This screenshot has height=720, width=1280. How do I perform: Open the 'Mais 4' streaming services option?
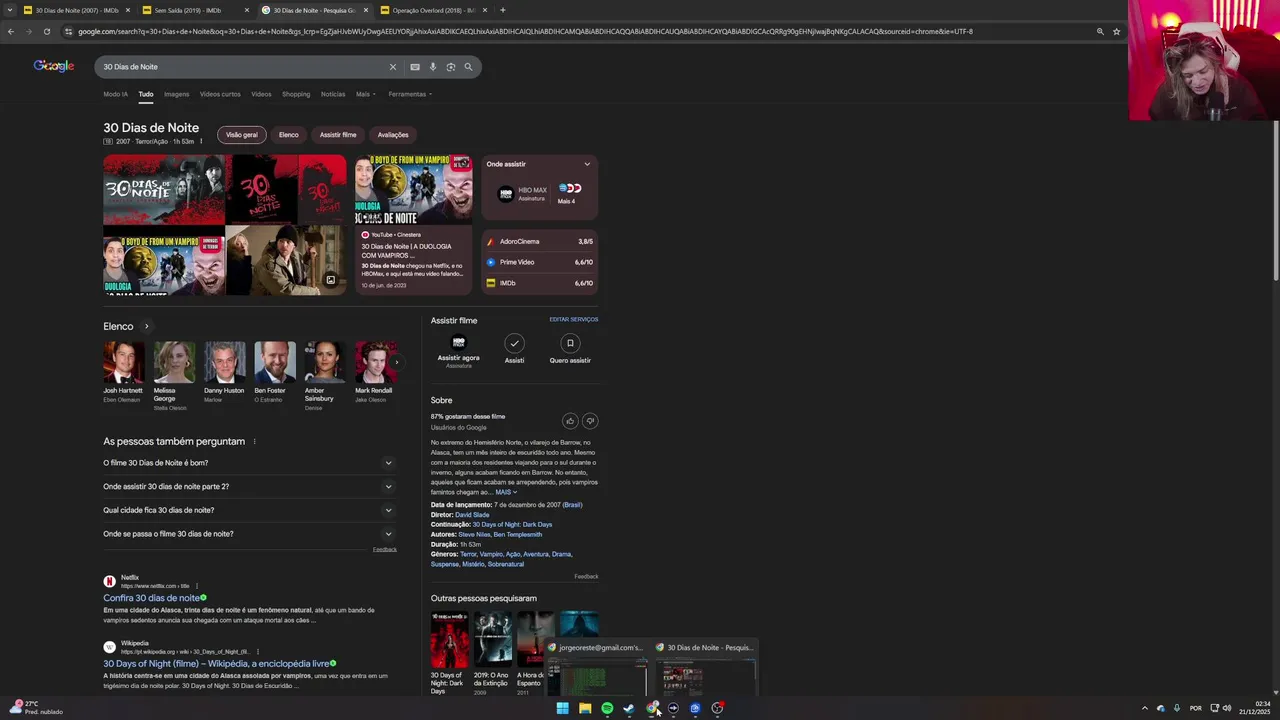pos(568,193)
